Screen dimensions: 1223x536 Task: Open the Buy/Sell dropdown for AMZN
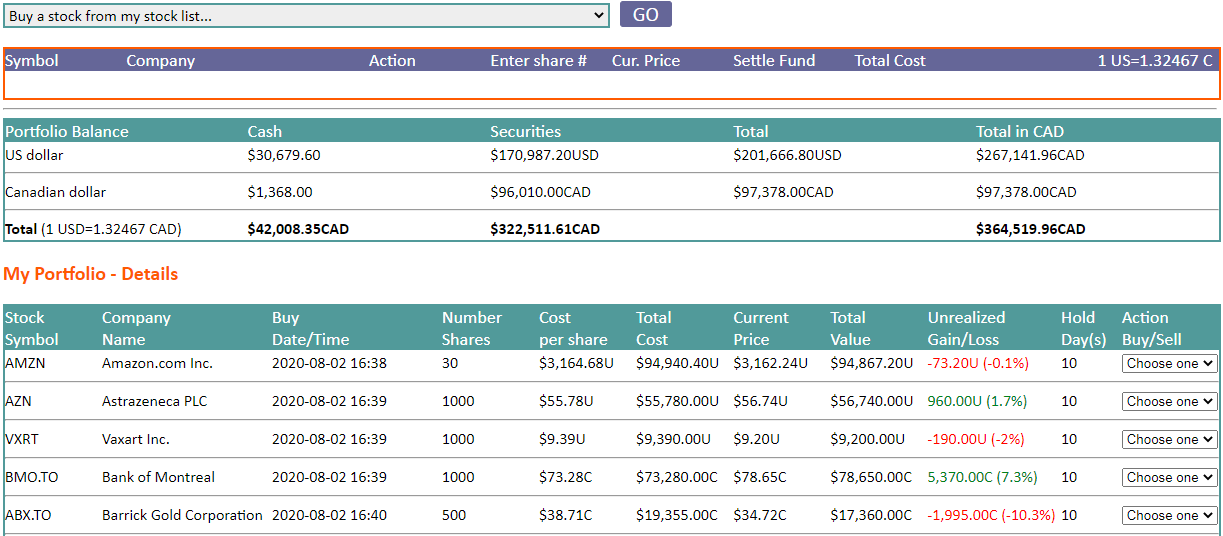point(1169,364)
